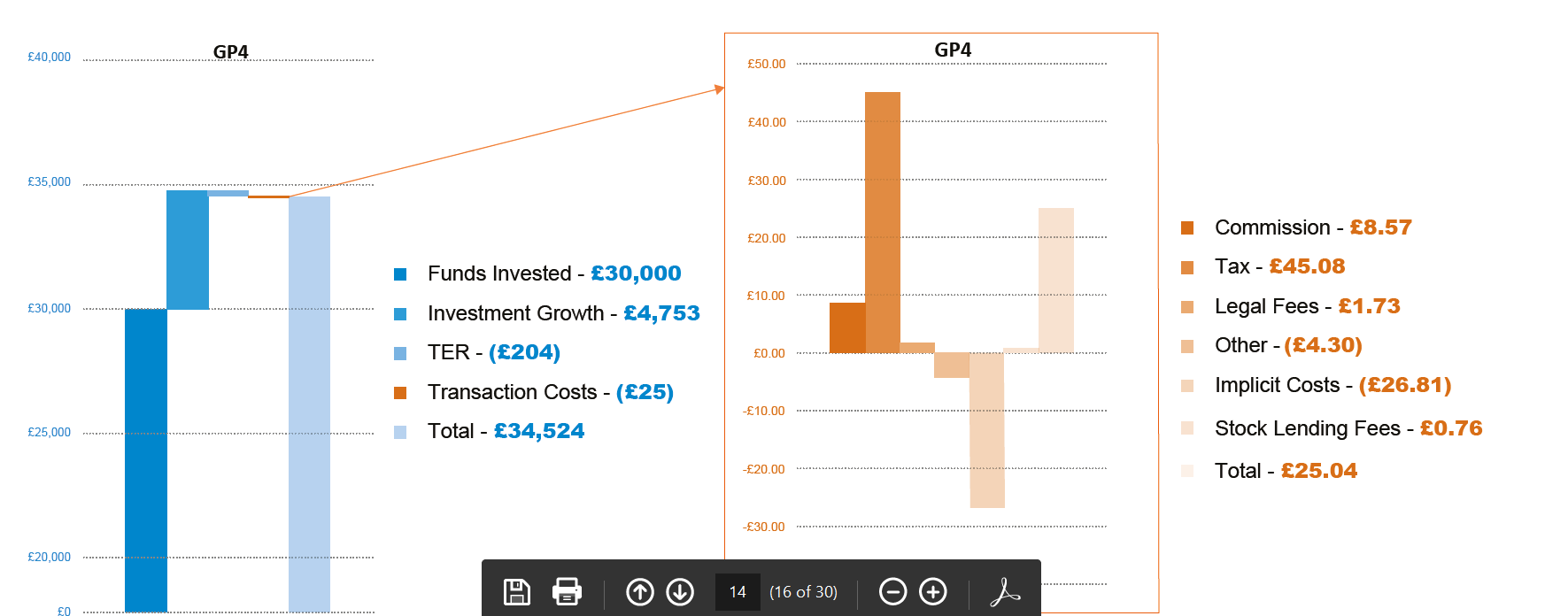Zoom out using the minus icon
Screen dimensions: 1568x616
[892, 591]
